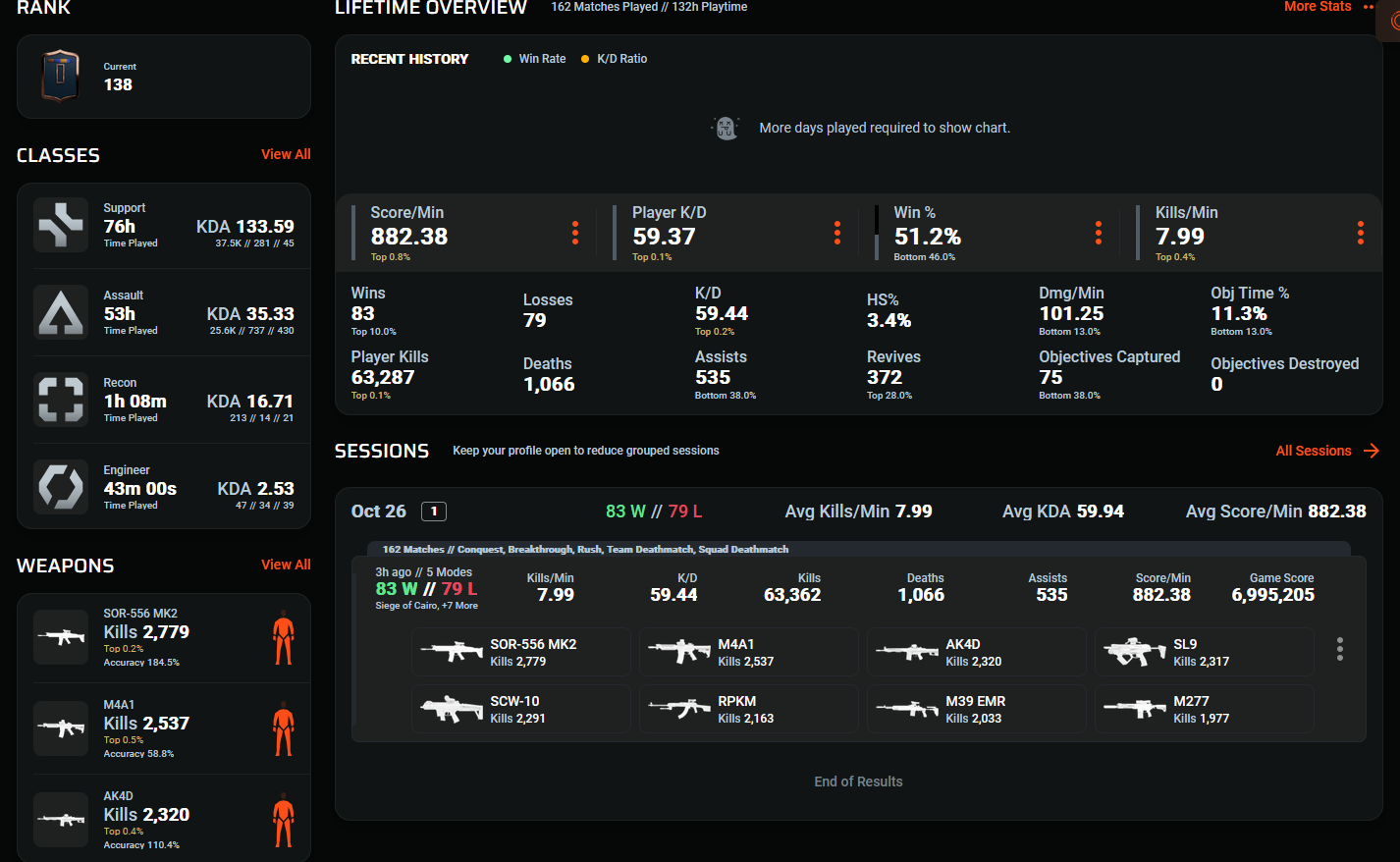Open the Player K/D stat options menu

pyautogui.click(x=837, y=233)
